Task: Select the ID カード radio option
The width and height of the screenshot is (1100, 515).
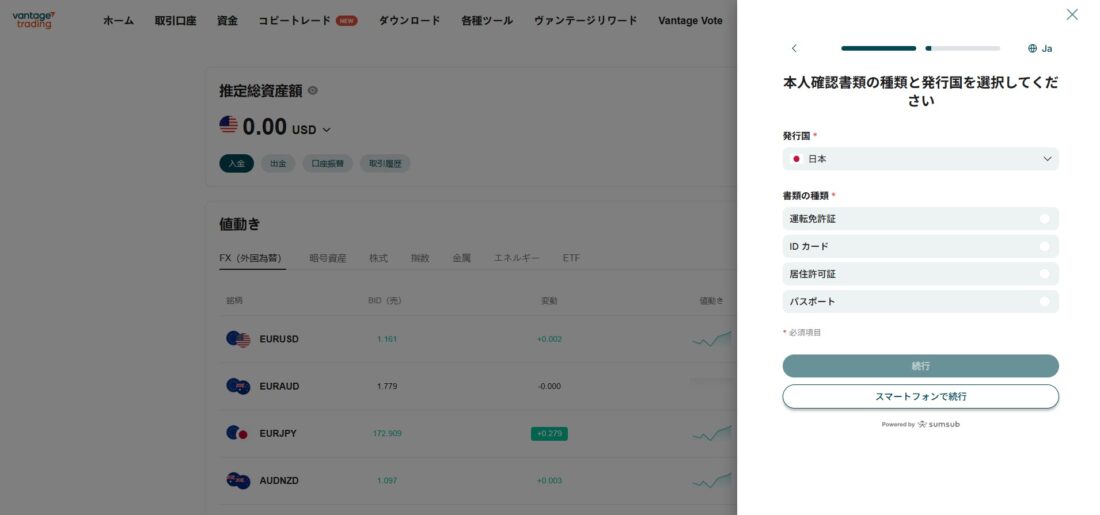Action: point(1044,246)
